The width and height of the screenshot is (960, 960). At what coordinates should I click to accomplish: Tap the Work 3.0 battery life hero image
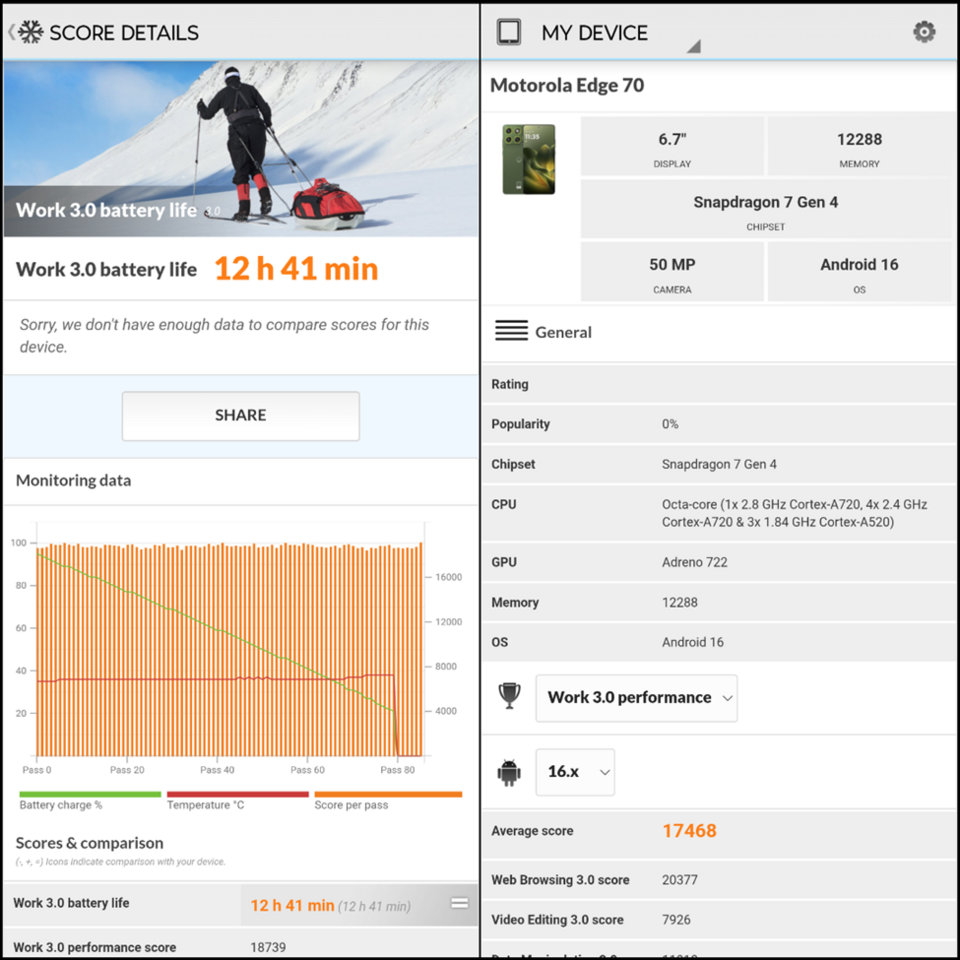(x=241, y=149)
